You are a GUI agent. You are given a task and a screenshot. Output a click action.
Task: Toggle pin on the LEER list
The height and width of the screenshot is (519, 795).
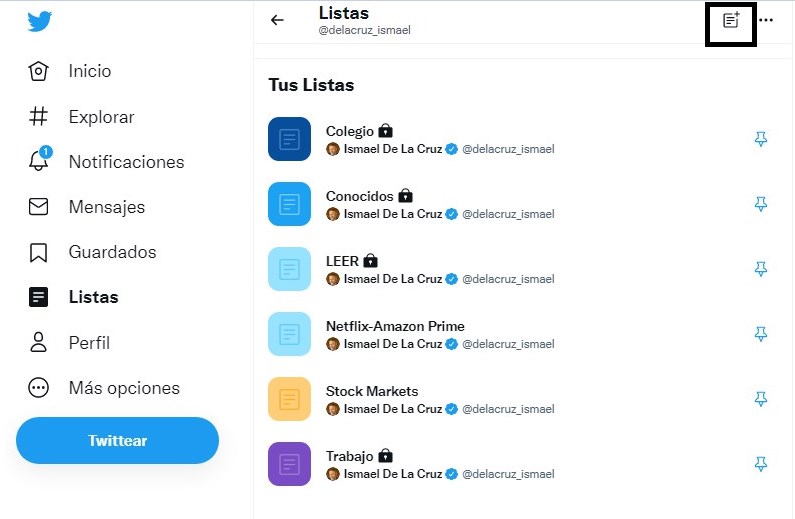pyautogui.click(x=760, y=269)
